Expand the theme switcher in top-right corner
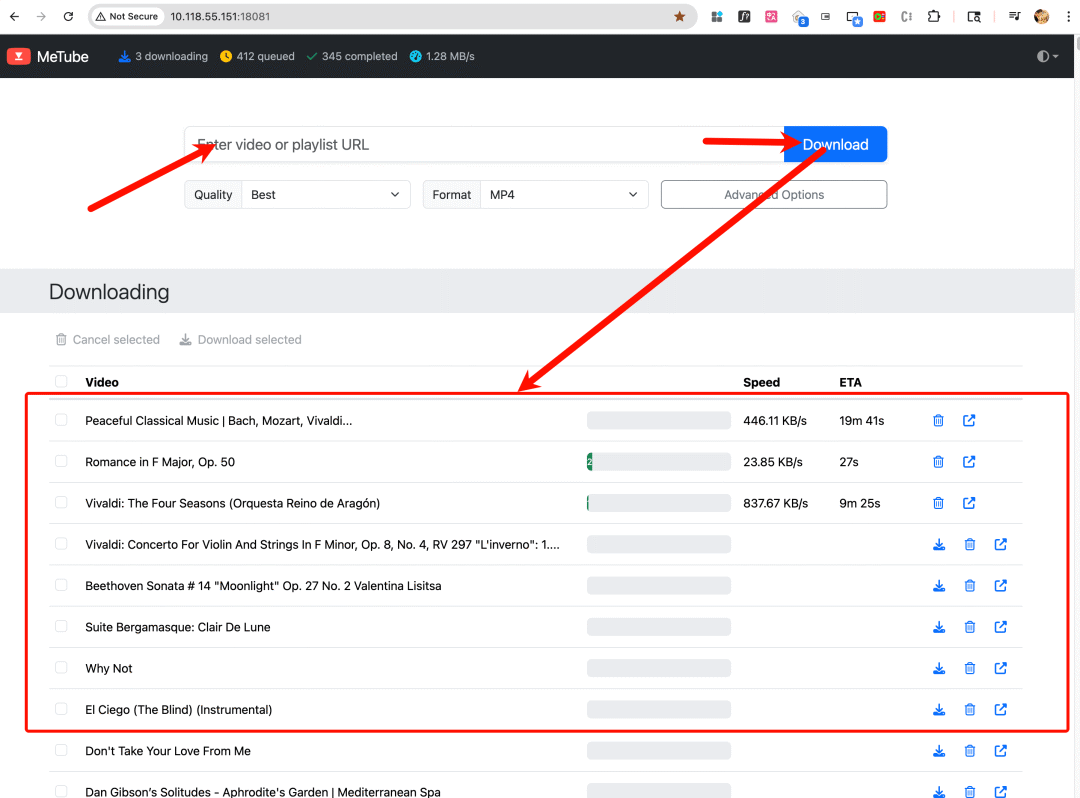The height and width of the screenshot is (798, 1080). (x=1048, y=57)
